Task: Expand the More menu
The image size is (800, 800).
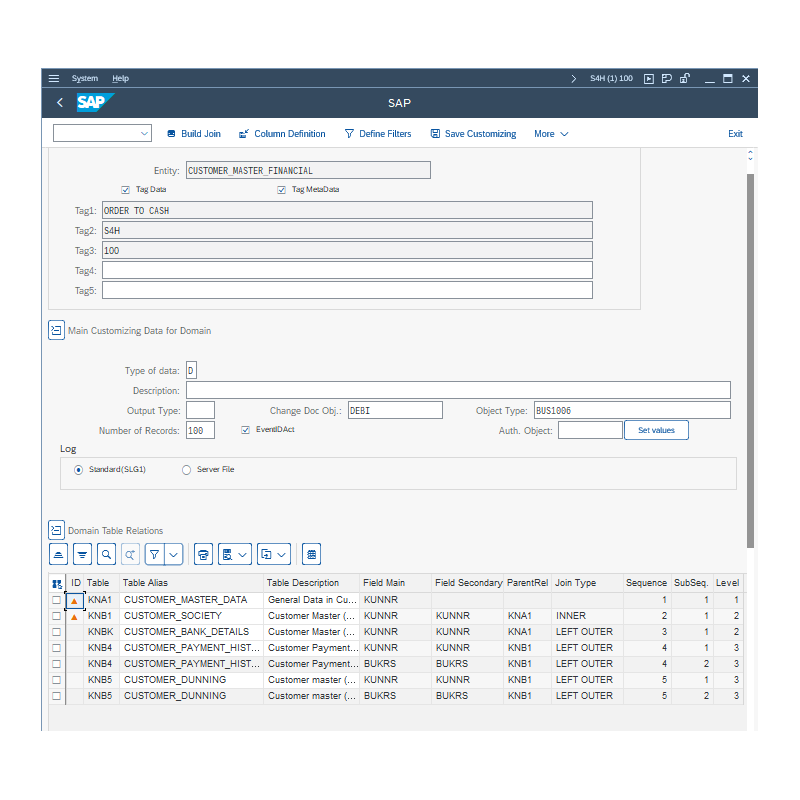Action: coord(551,134)
